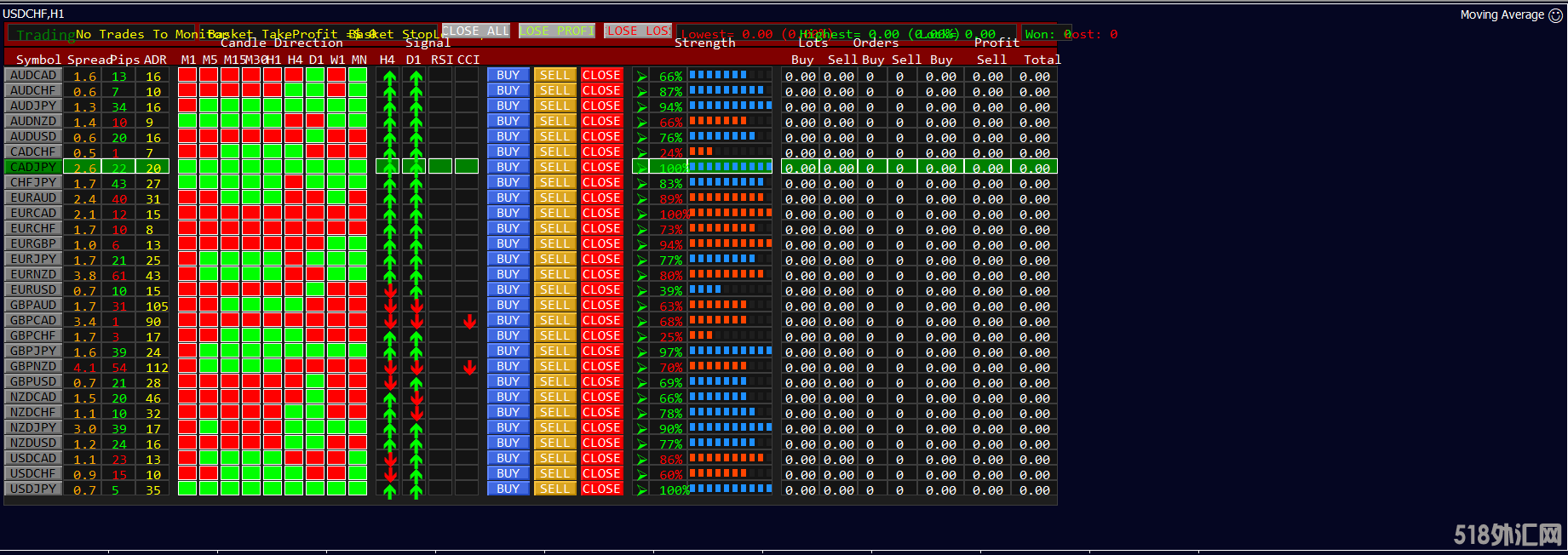Click the USDCHF,H1 chart title label
The width and height of the screenshot is (1568, 555).
pyautogui.click(x=33, y=14)
